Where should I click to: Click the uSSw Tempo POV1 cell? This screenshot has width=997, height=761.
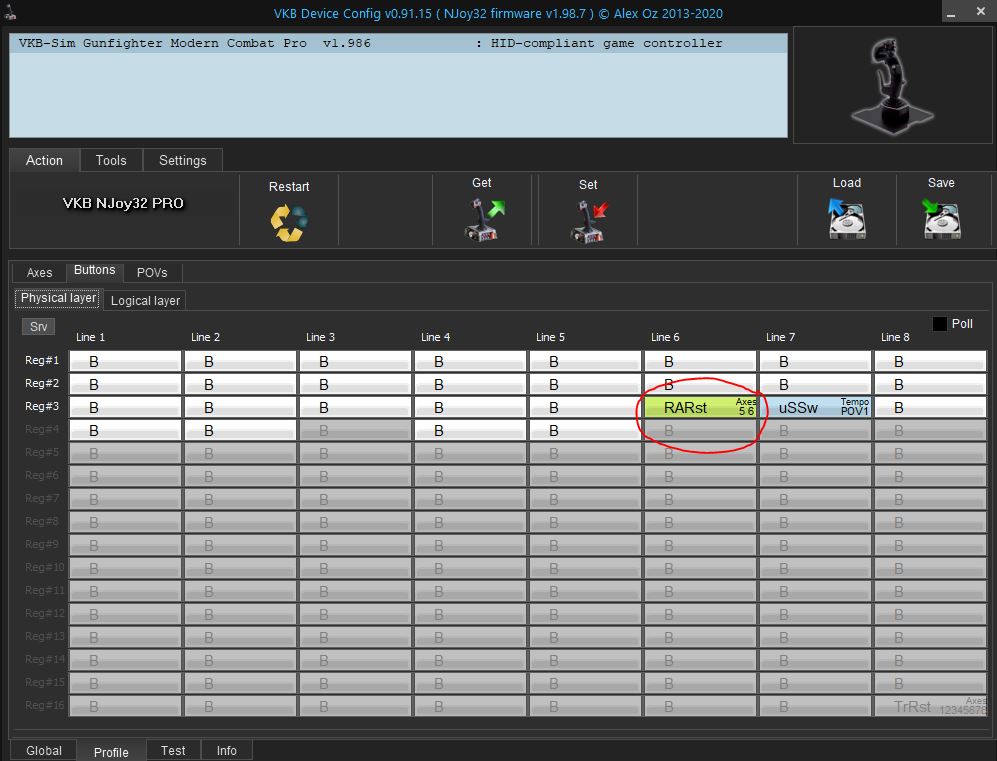815,408
